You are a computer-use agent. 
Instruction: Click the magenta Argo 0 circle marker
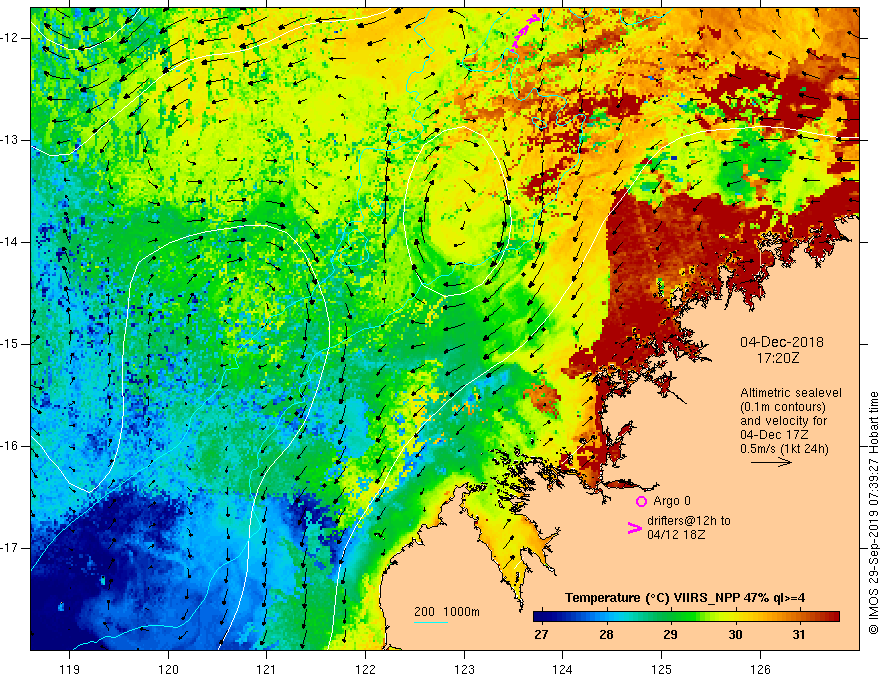point(641,501)
